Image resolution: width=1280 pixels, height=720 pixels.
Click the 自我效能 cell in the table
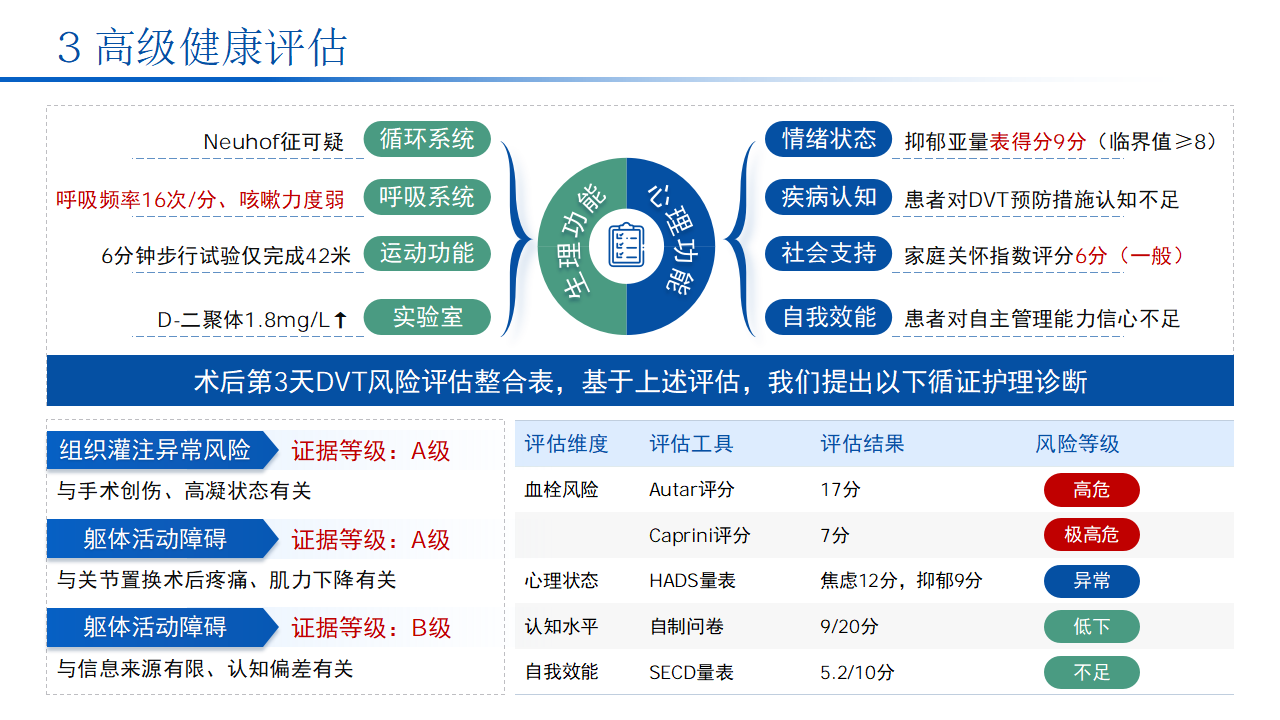coord(561,672)
